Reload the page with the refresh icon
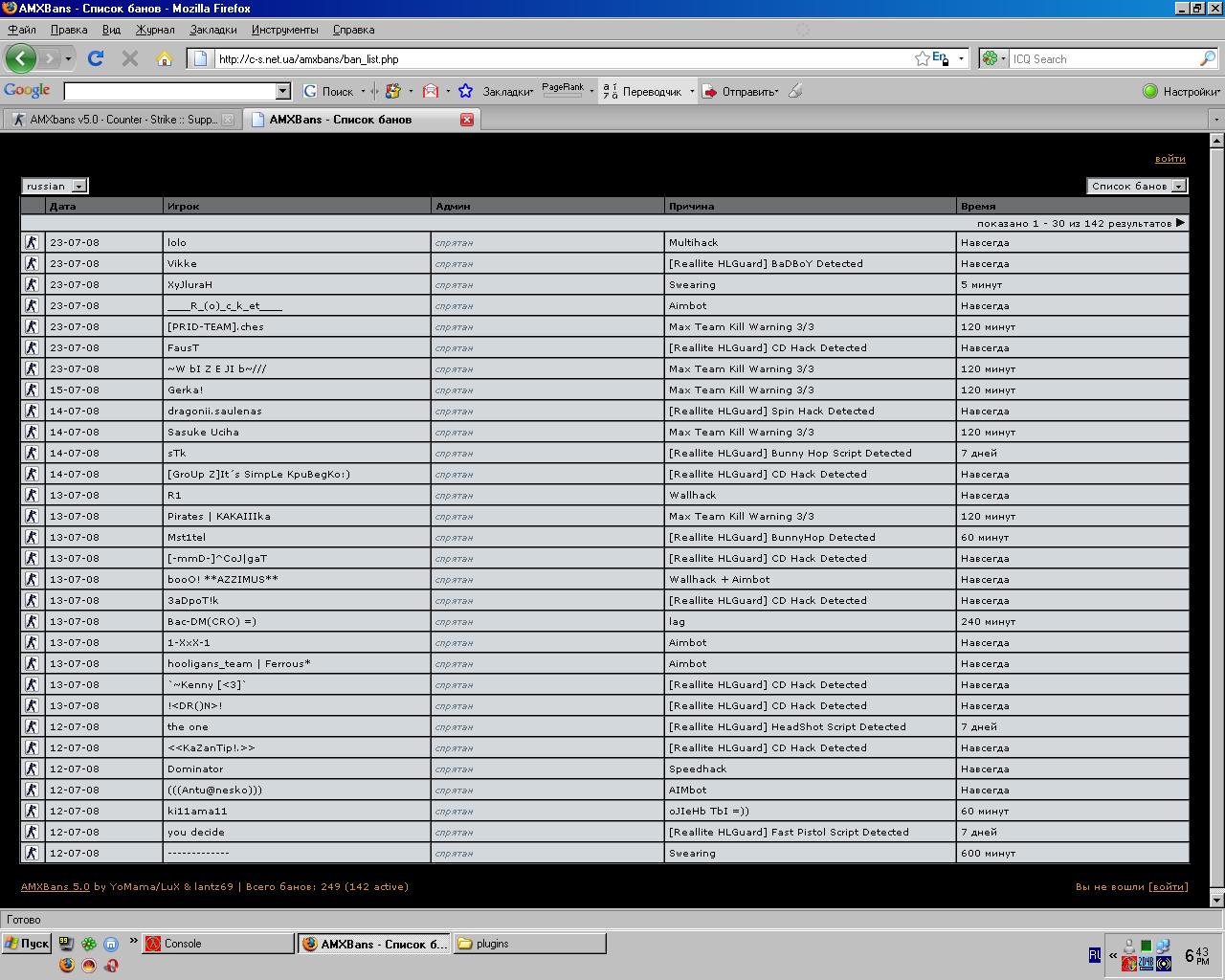The width and height of the screenshot is (1225, 980). click(x=95, y=58)
